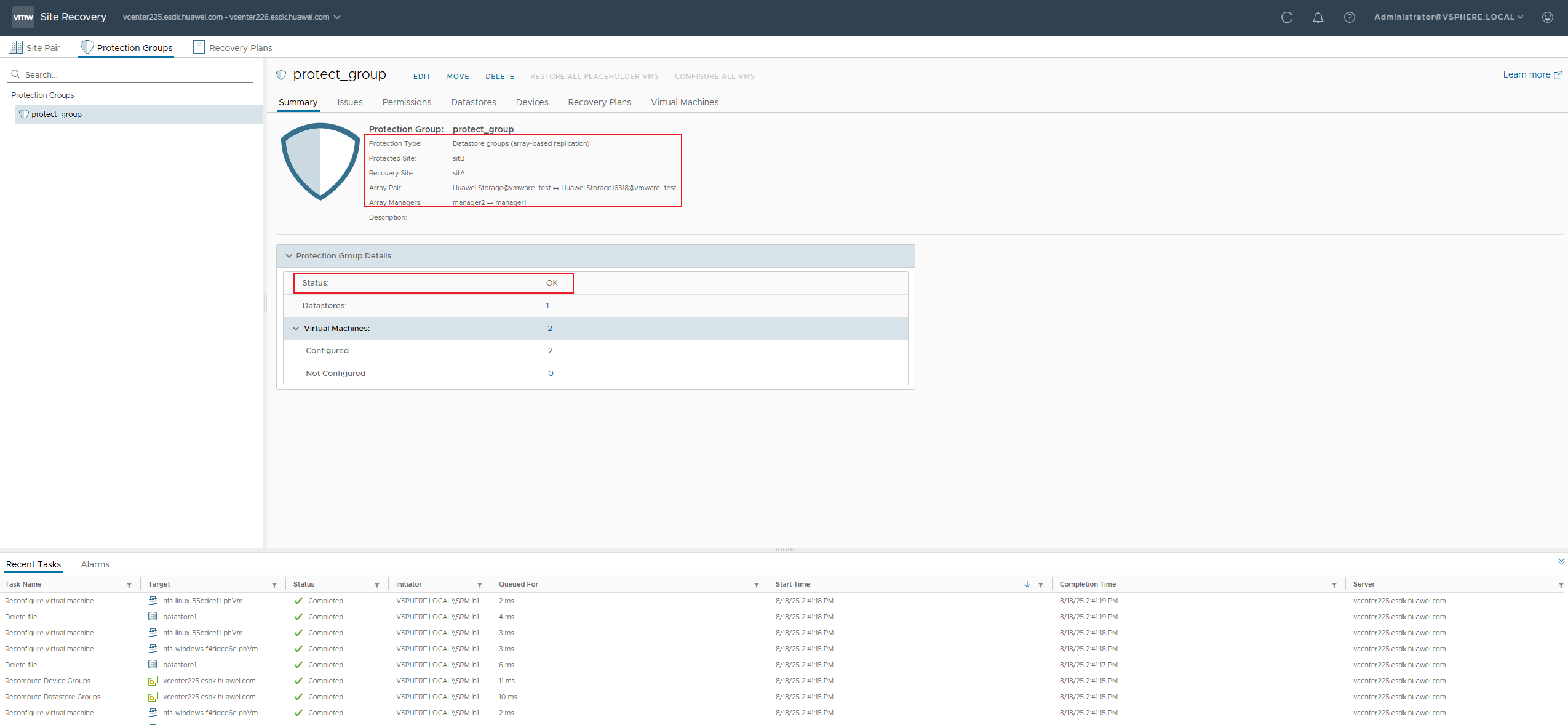Screen dimensions: 1568x725
Task: Open the Administrator@VSPHERE.LOCAL user menu
Action: click(1449, 17)
